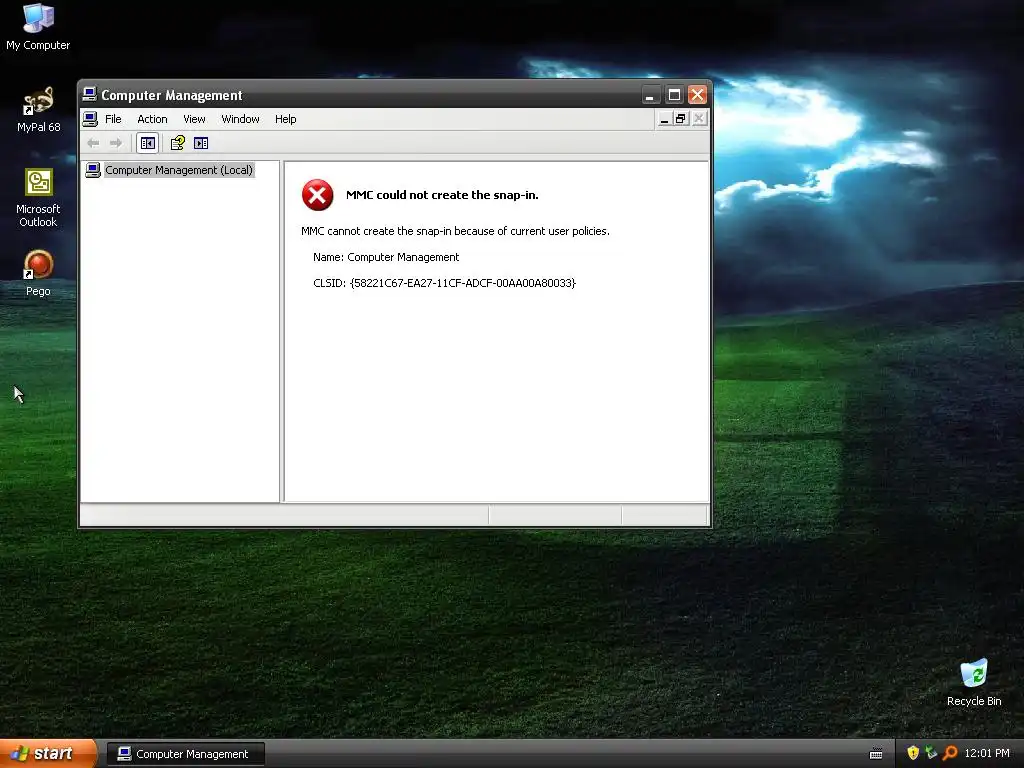Click the red error icon

coord(317,195)
